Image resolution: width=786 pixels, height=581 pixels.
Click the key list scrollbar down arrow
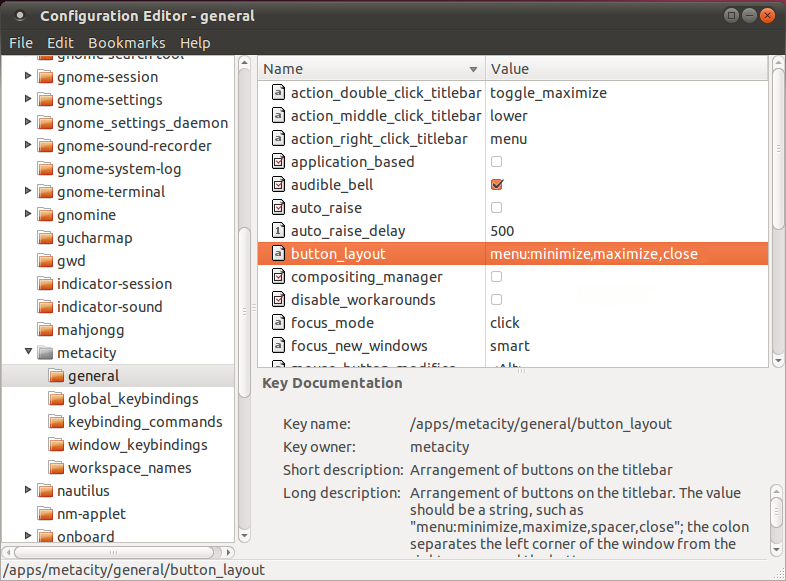coord(778,360)
